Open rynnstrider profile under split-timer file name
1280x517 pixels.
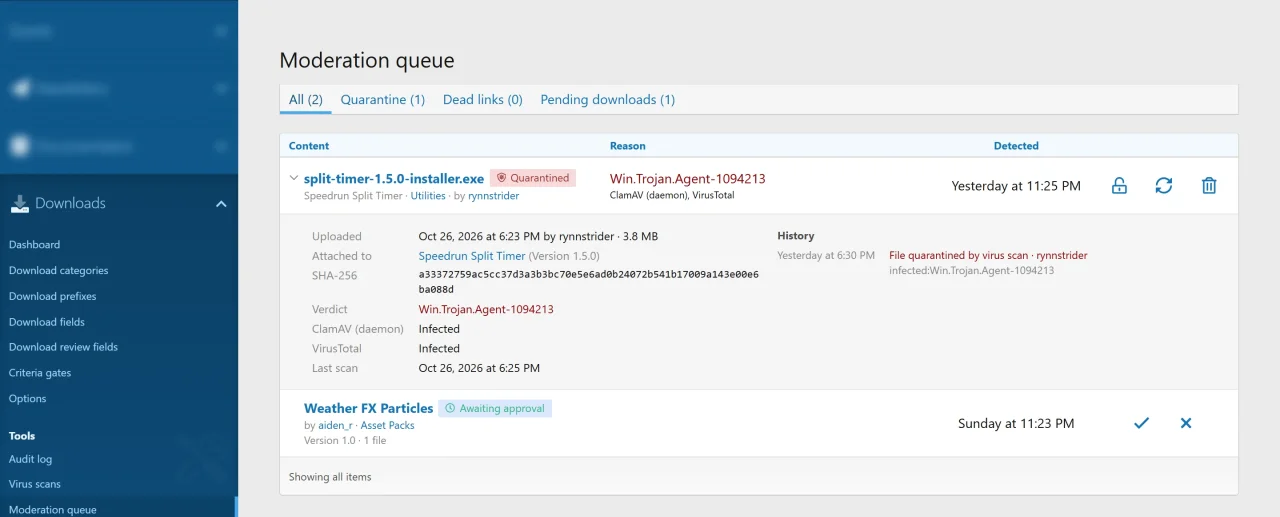493,196
